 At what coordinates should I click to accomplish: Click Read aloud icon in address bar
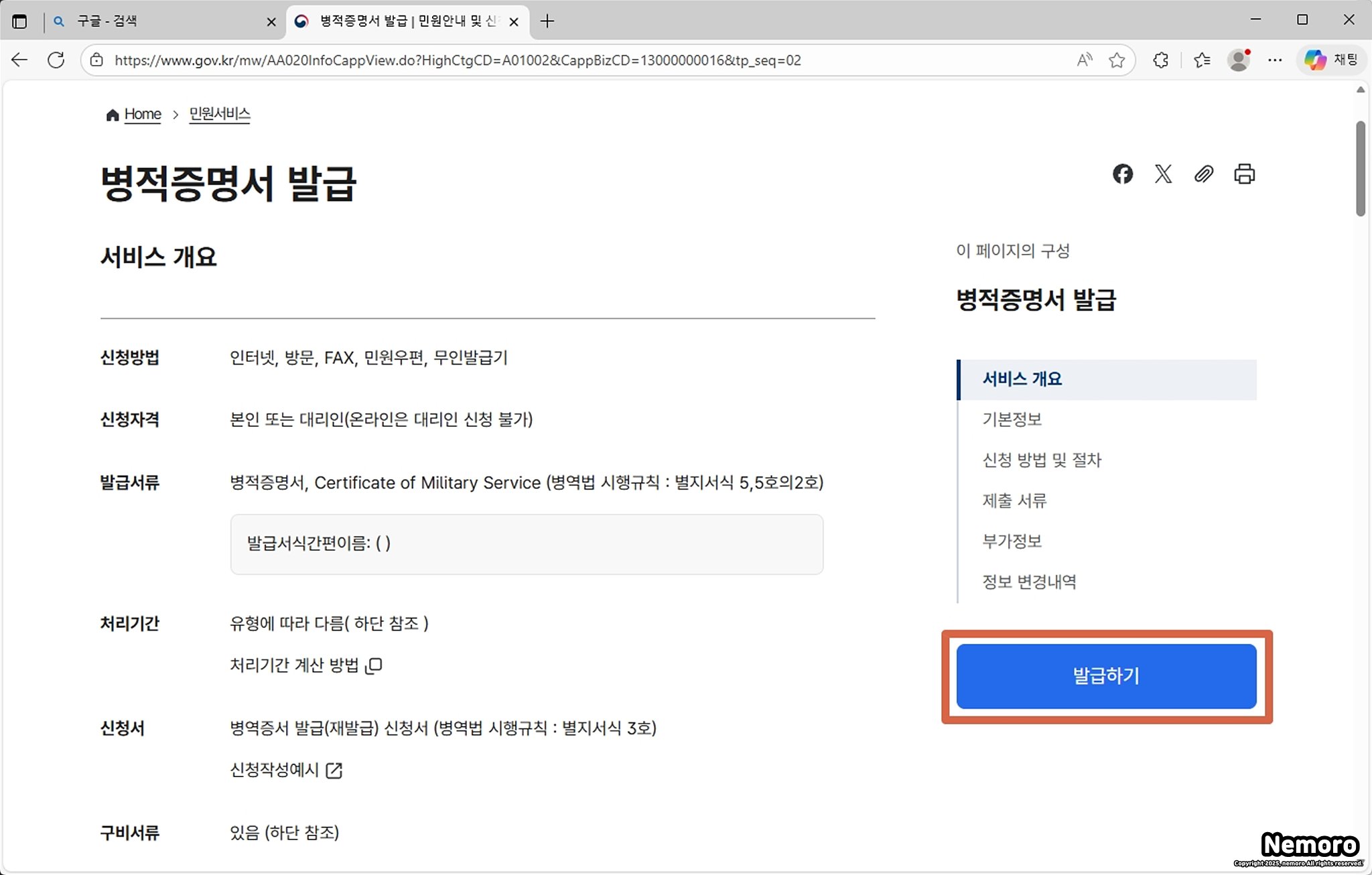[1085, 60]
